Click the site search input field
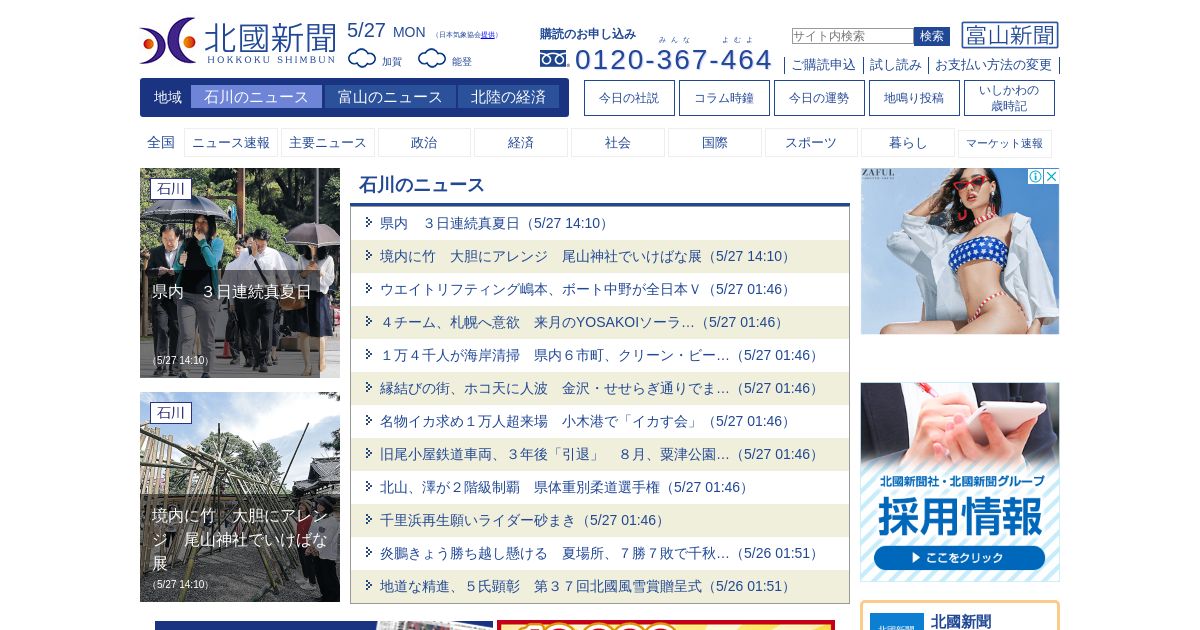The width and height of the screenshot is (1200, 630). coord(852,36)
